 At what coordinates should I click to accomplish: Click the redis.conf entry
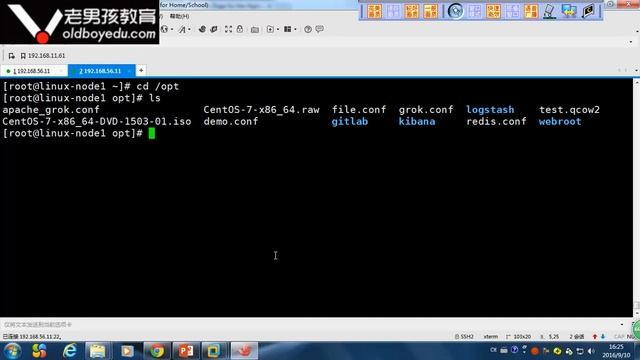click(496, 122)
